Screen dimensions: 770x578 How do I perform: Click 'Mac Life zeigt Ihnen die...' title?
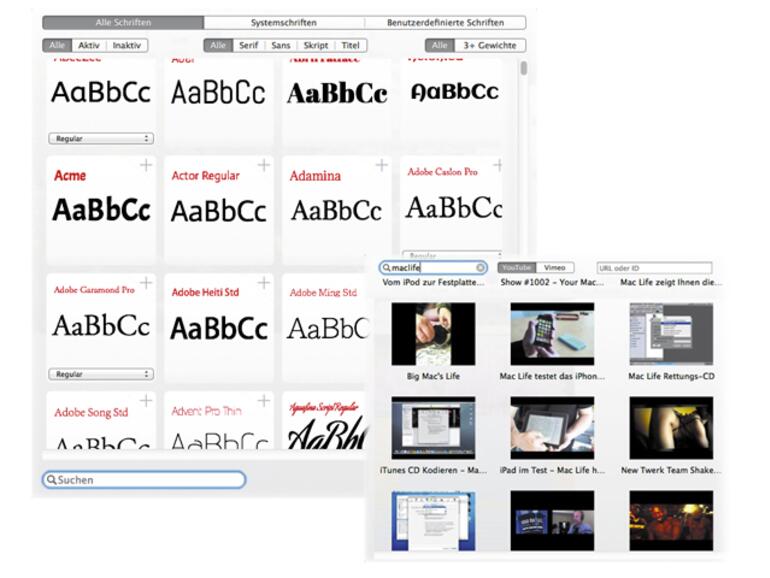(671, 282)
